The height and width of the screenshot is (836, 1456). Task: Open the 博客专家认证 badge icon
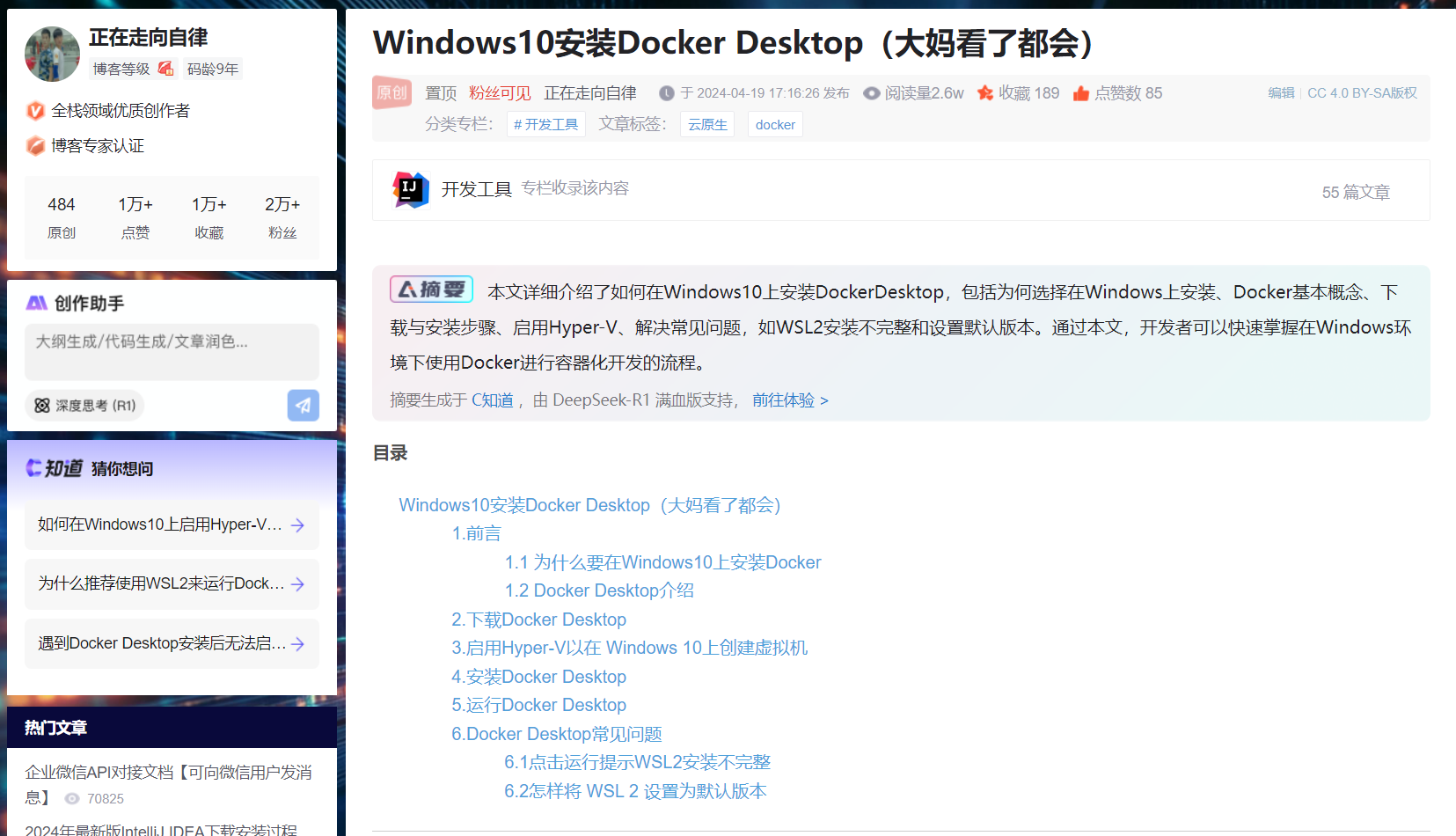coord(35,146)
